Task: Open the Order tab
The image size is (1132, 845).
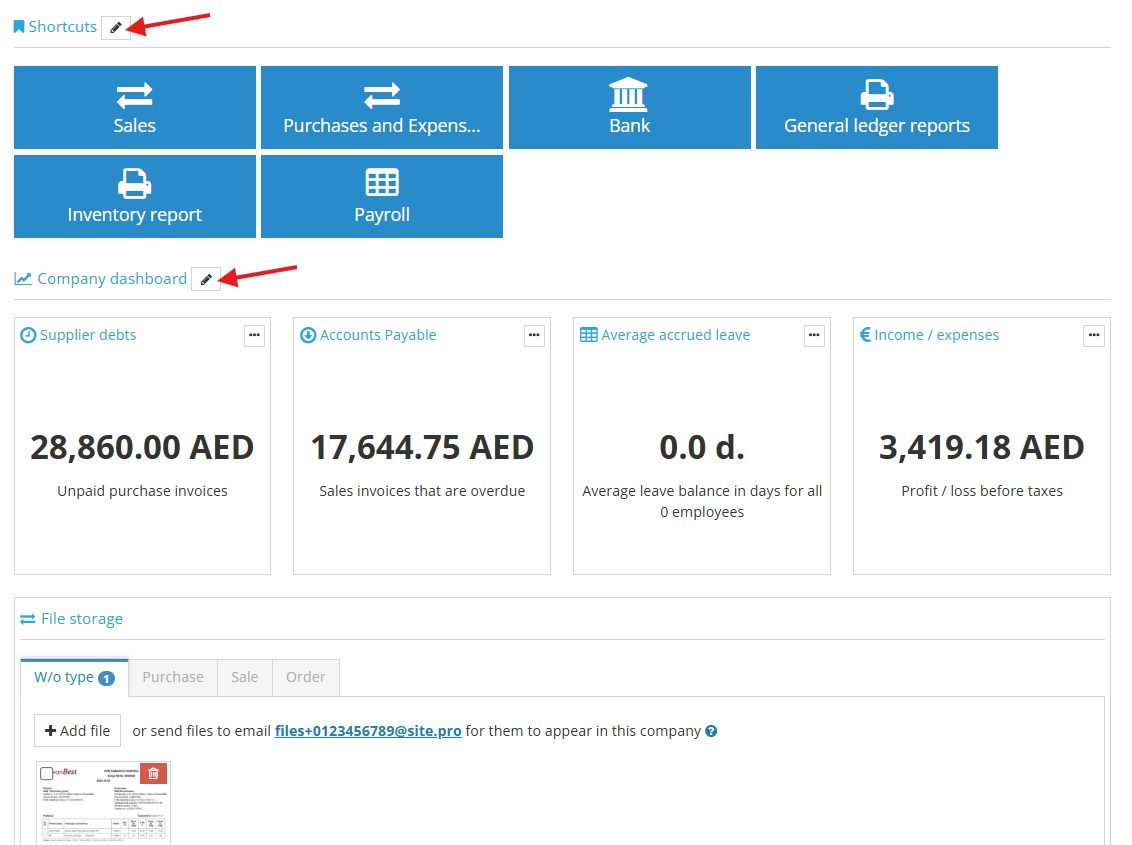Action: [x=305, y=677]
